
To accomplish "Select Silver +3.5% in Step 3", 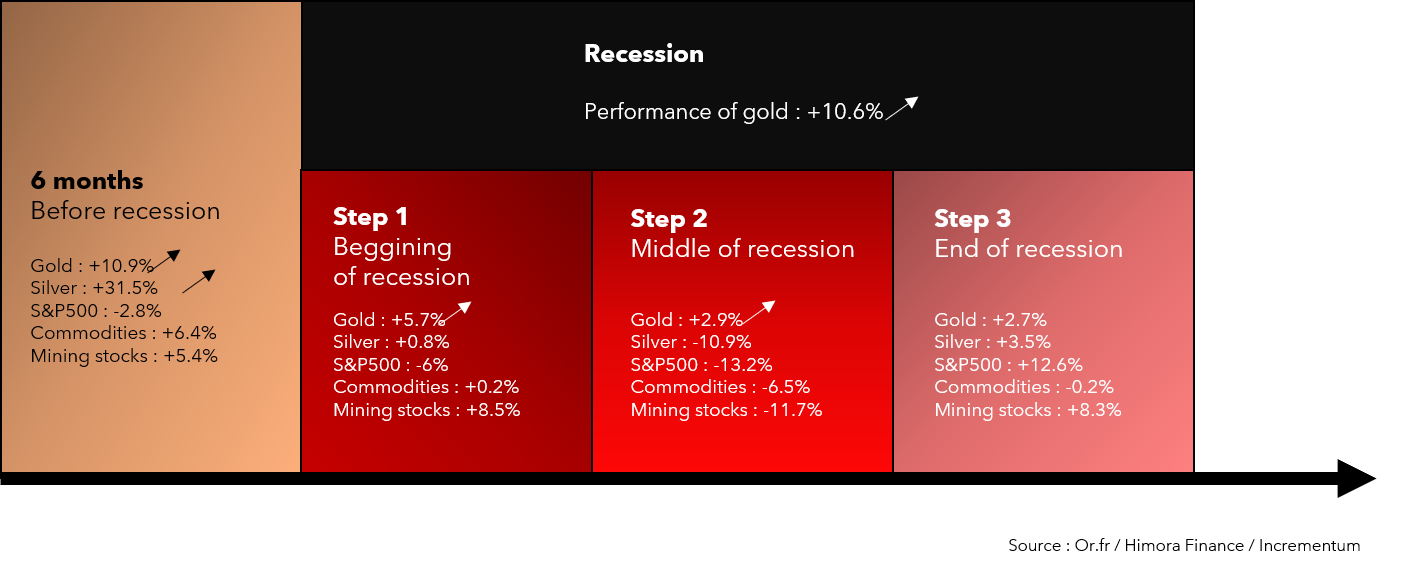I will [992, 342].
